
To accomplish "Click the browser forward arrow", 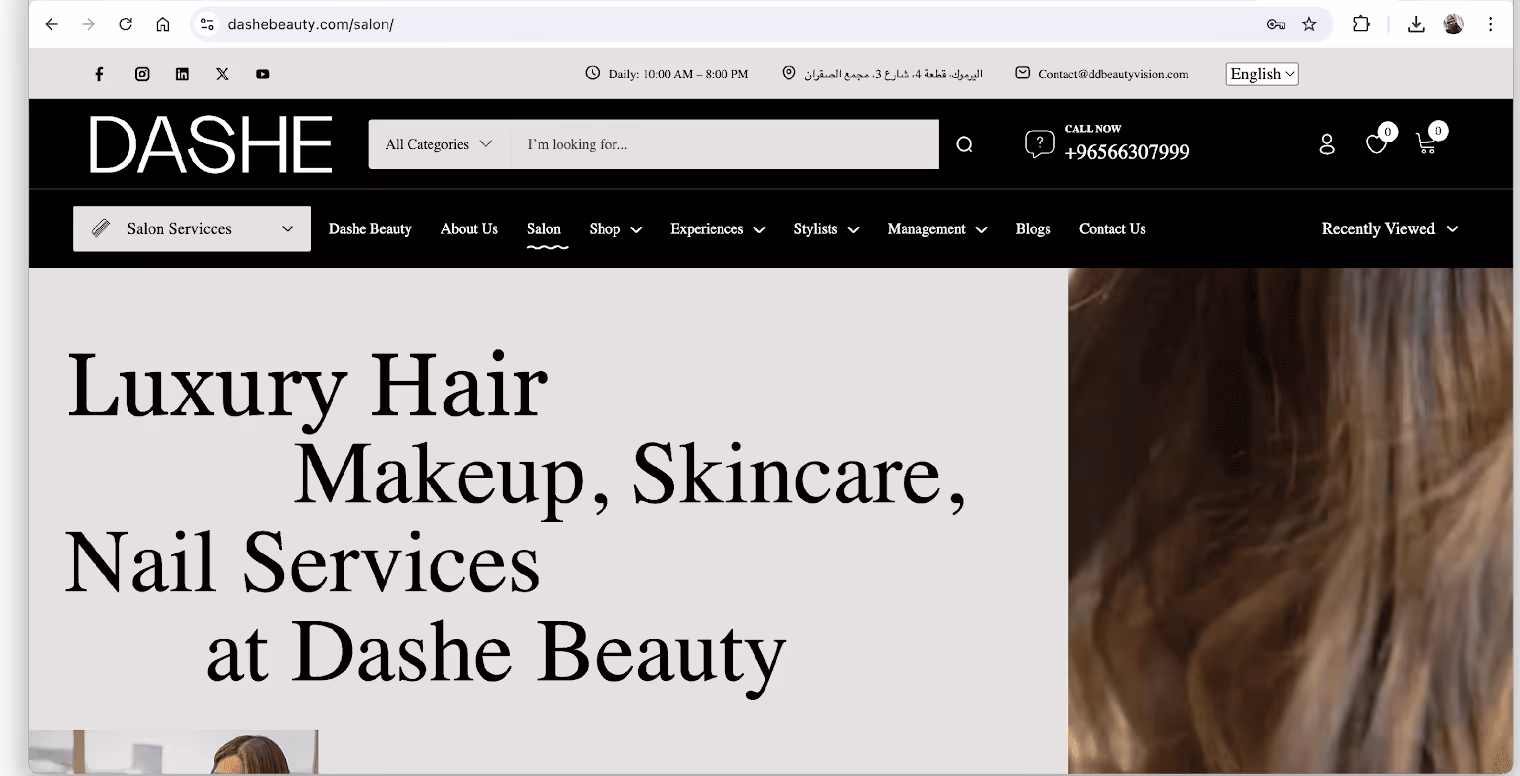I will pos(88,24).
